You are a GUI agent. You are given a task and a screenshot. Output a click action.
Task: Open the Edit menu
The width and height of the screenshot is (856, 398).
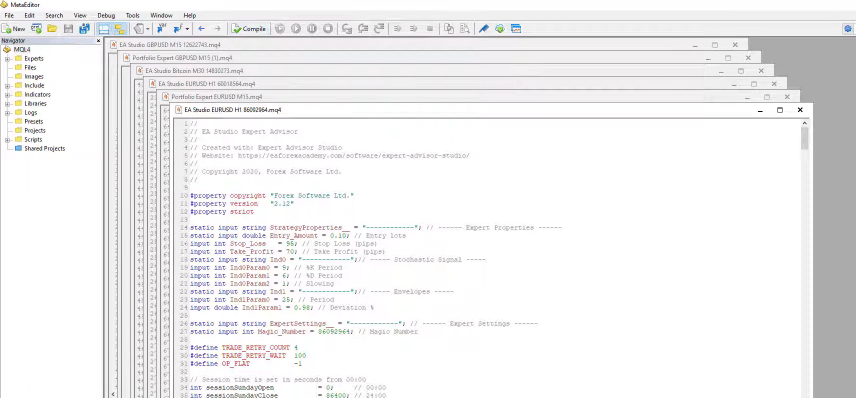pyautogui.click(x=29, y=15)
